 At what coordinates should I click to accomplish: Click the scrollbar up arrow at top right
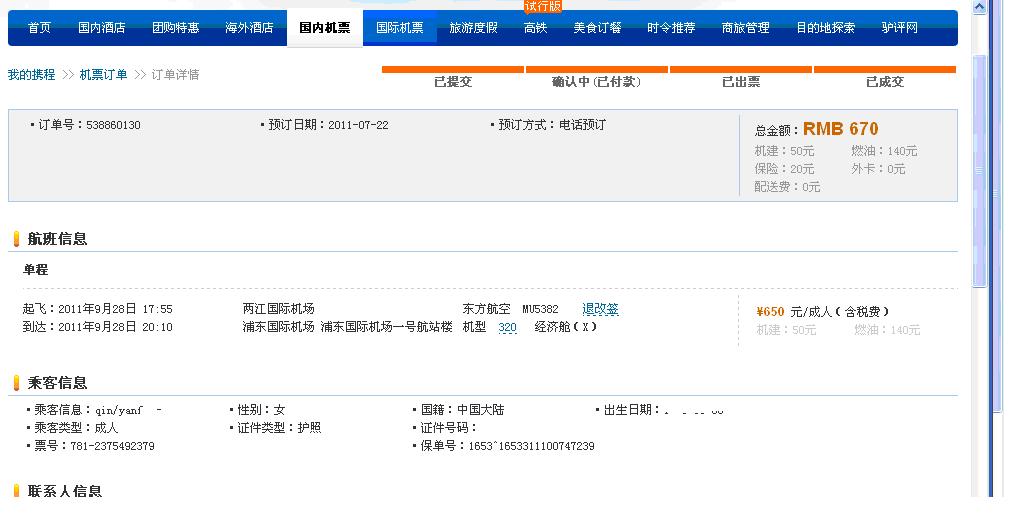coord(980,9)
